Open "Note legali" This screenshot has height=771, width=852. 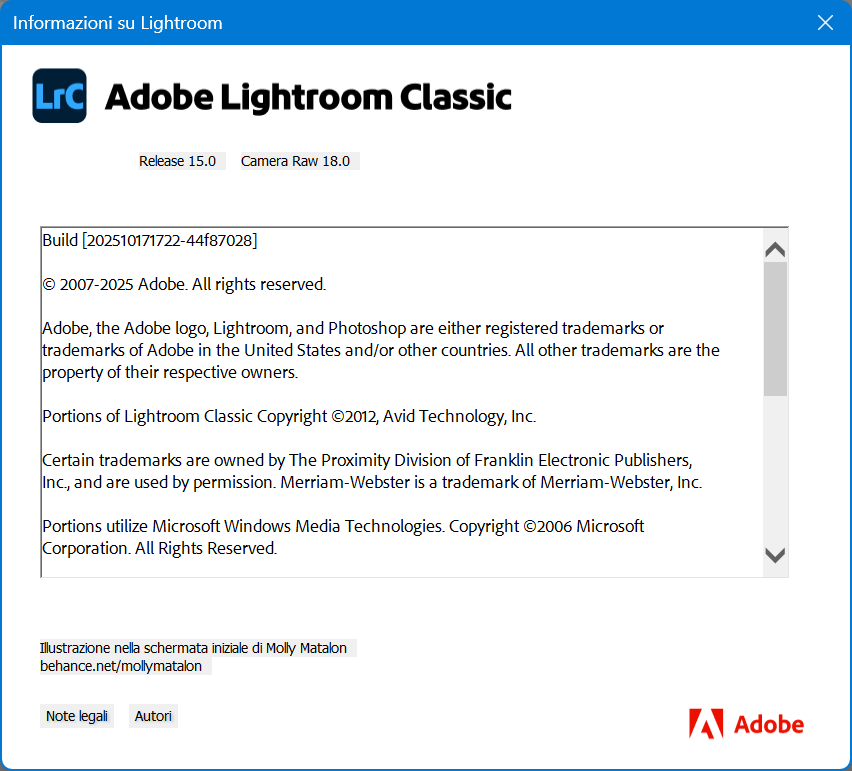pyautogui.click(x=76, y=715)
